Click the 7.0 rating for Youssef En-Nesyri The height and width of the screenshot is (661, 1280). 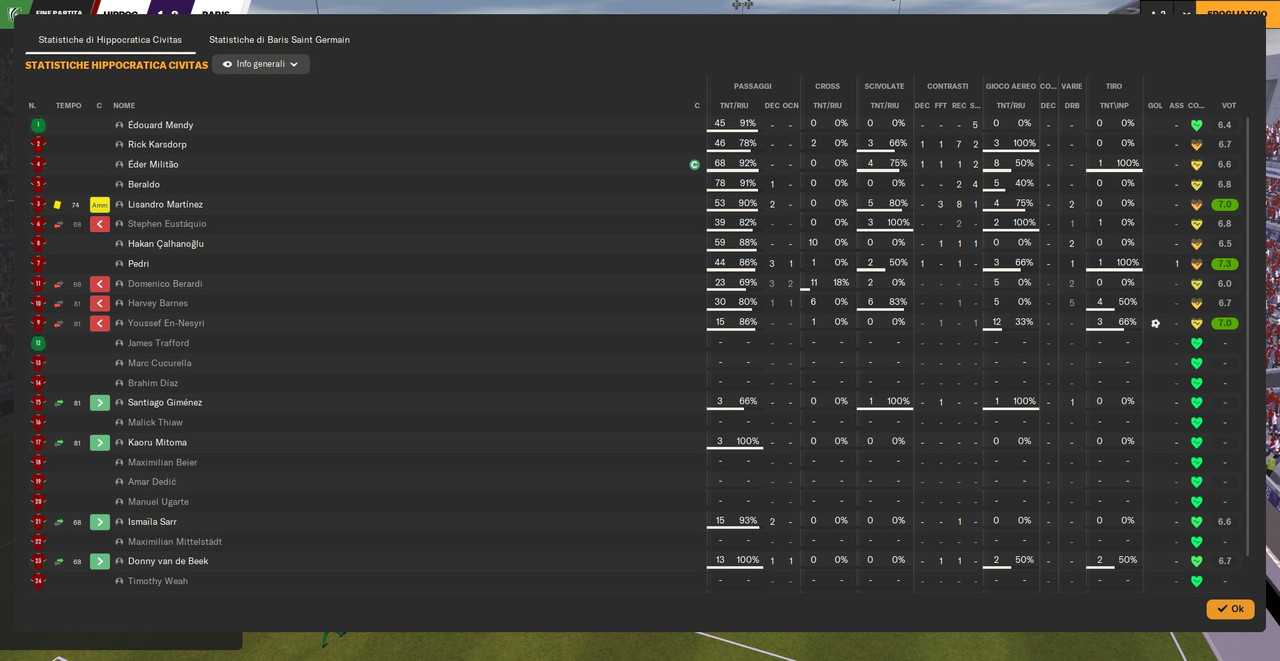[x=1225, y=323]
